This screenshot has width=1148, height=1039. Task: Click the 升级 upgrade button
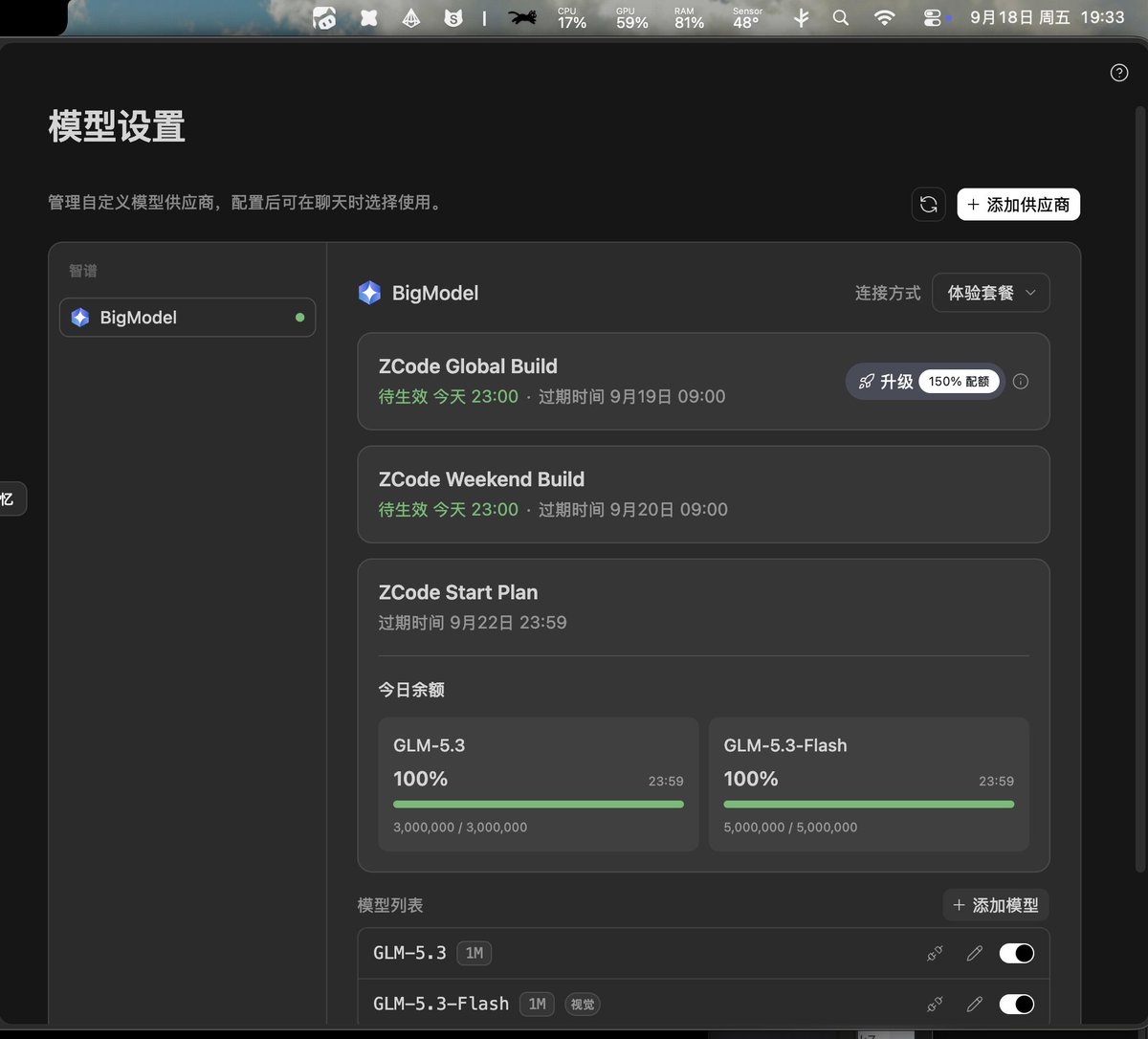(924, 381)
